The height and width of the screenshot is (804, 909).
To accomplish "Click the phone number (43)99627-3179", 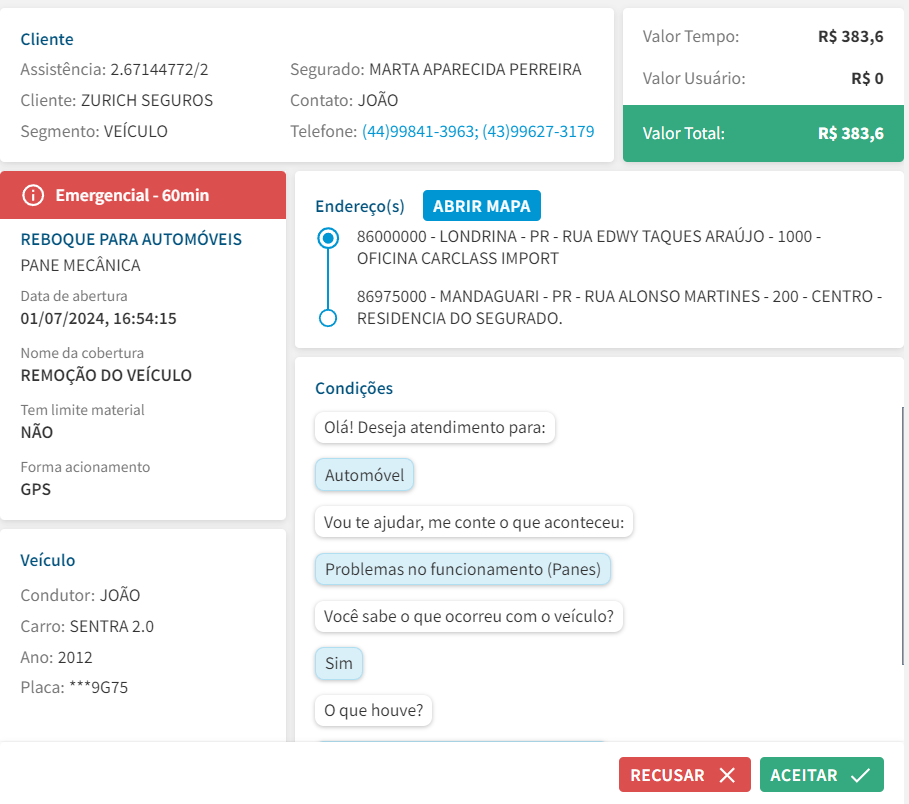I will tap(538, 131).
